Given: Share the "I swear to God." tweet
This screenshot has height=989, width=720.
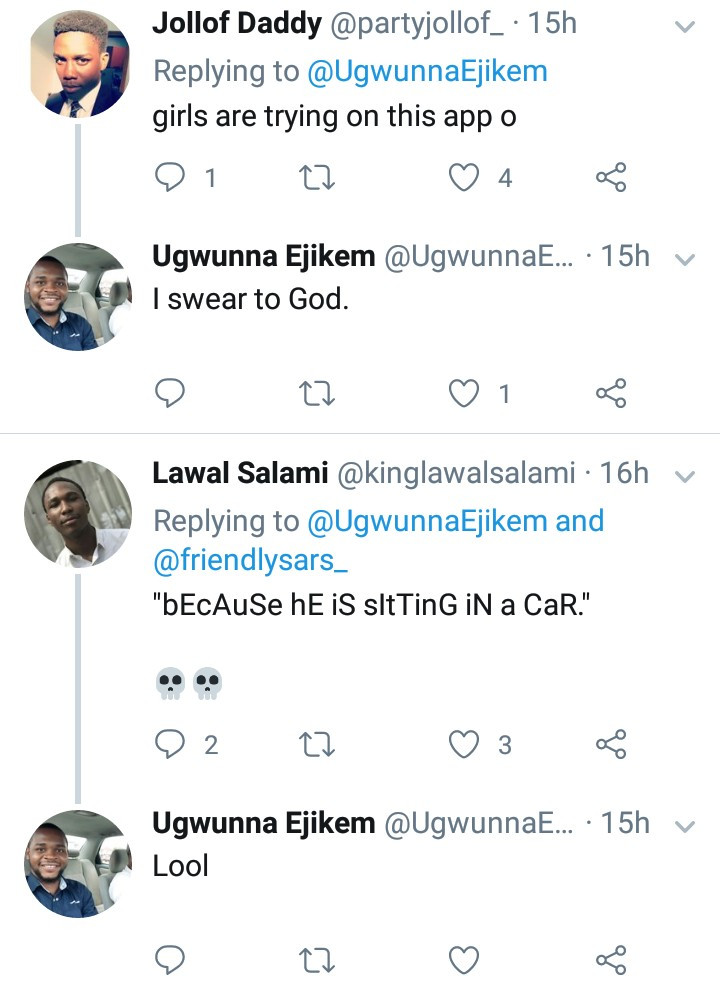Looking at the screenshot, I should pyautogui.click(x=610, y=394).
